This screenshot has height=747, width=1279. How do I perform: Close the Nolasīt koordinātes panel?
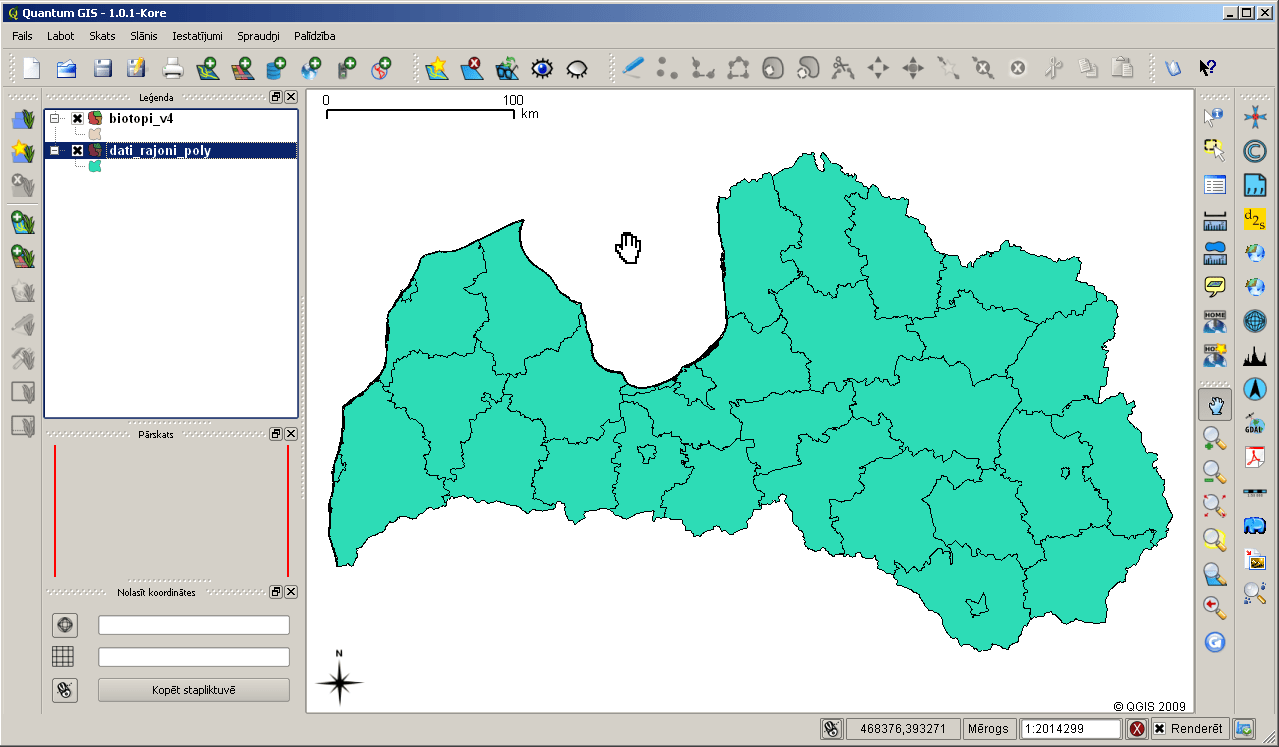[291, 592]
